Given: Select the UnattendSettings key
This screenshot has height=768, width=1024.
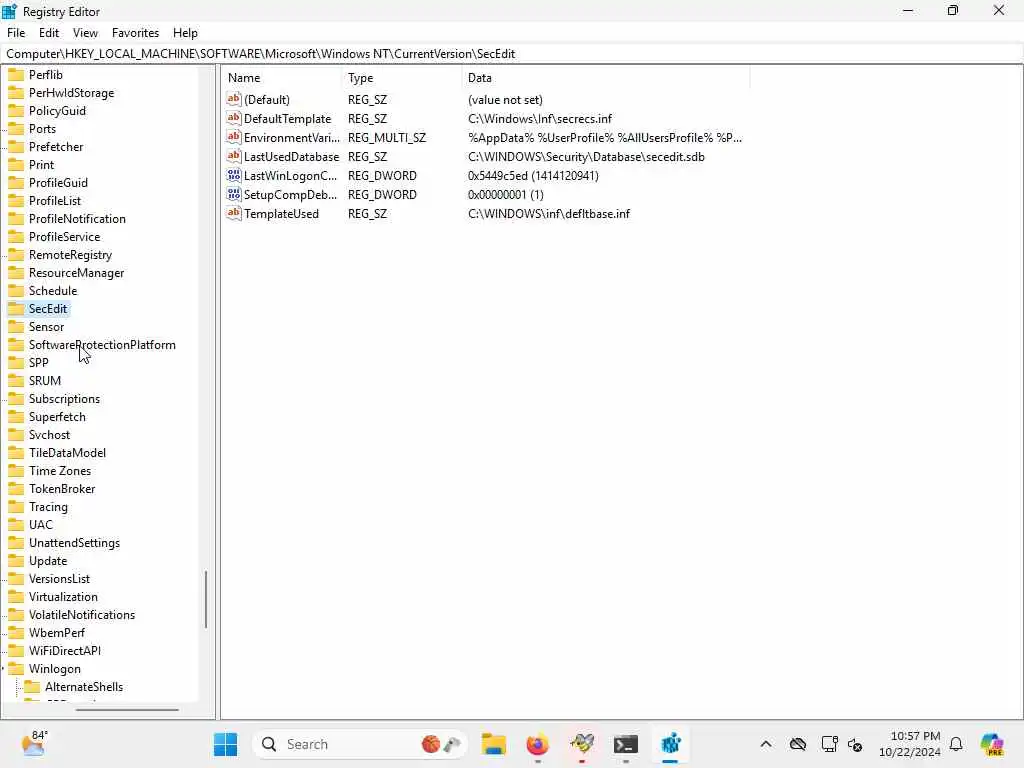Looking at the screenshot, I should pyautogui.click(x=74, y=543).
